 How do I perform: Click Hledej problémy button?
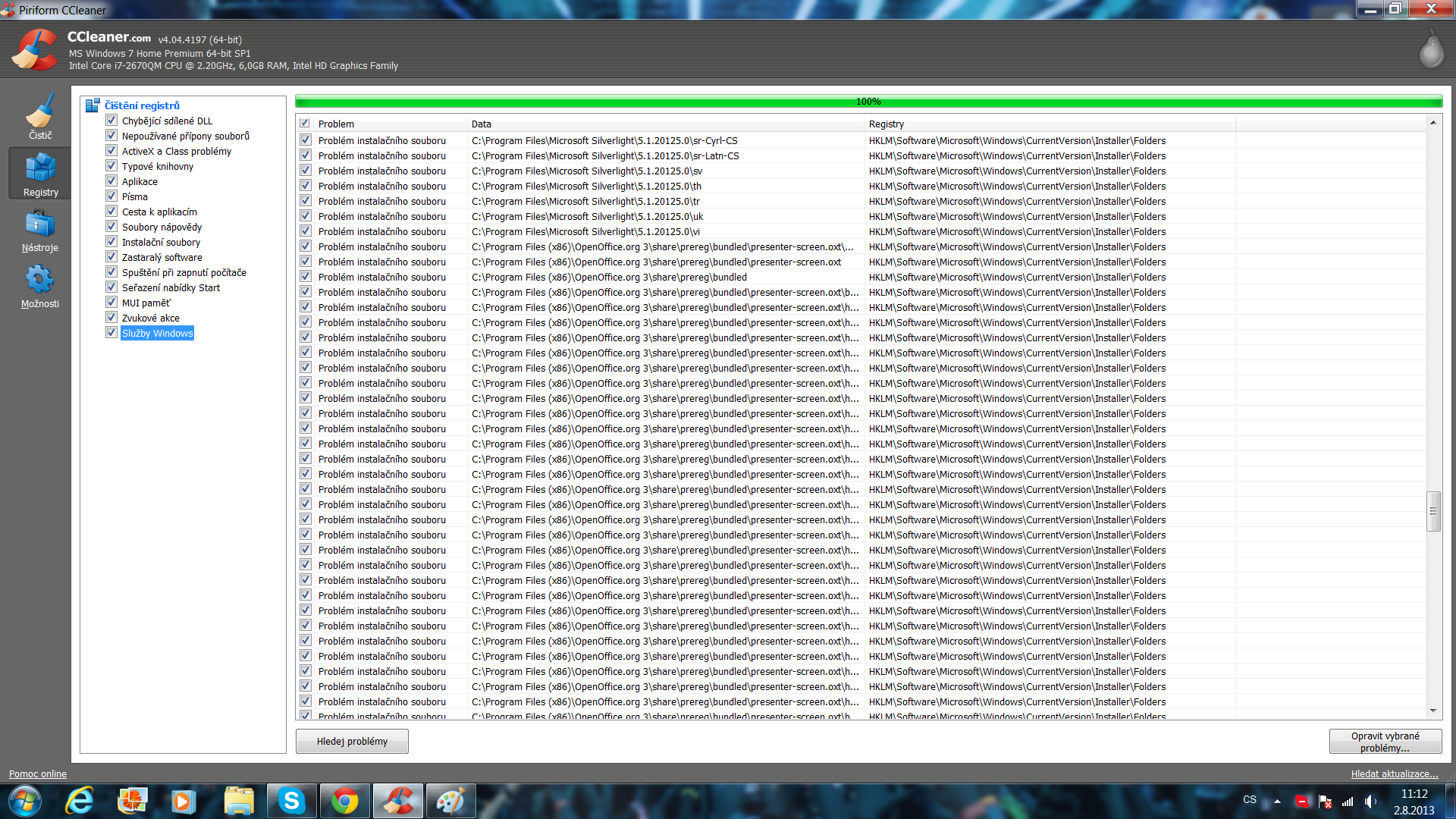pos(352,741)
